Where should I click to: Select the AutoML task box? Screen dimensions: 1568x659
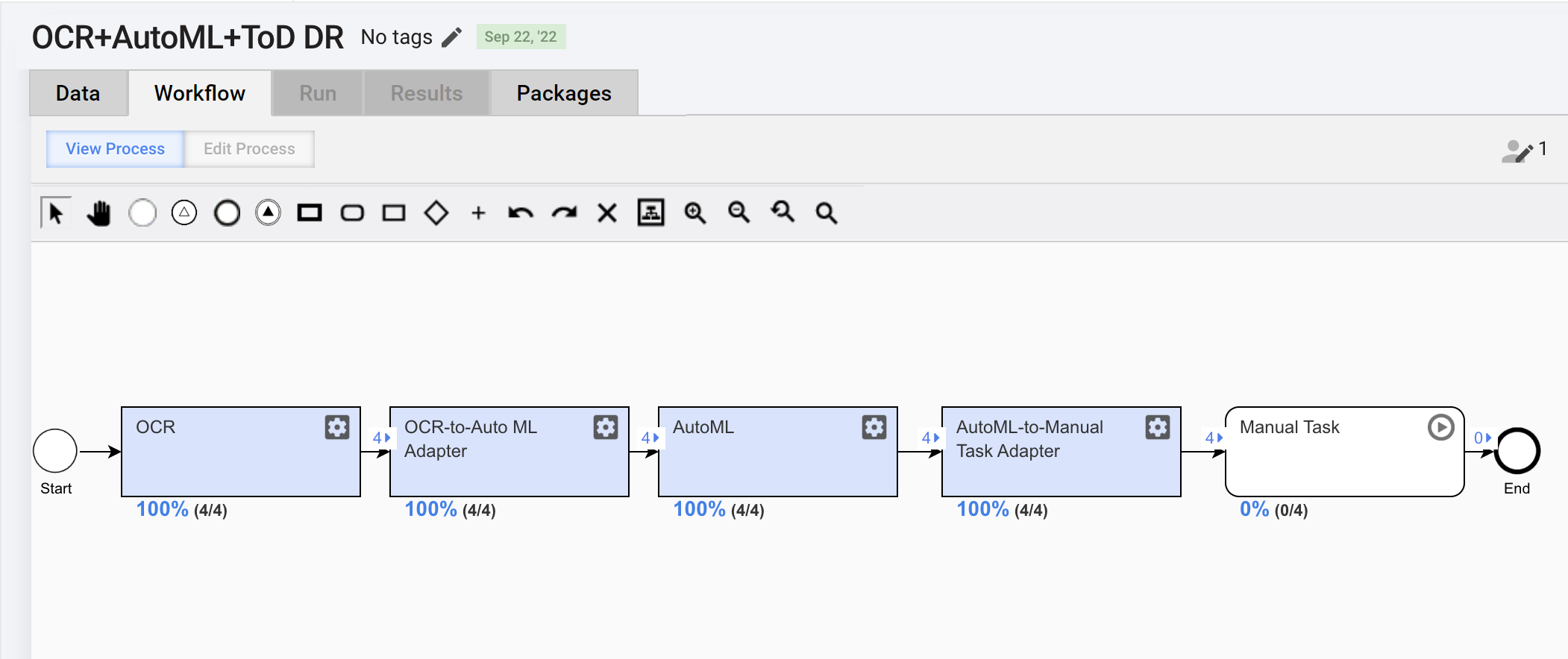point(778,452)
